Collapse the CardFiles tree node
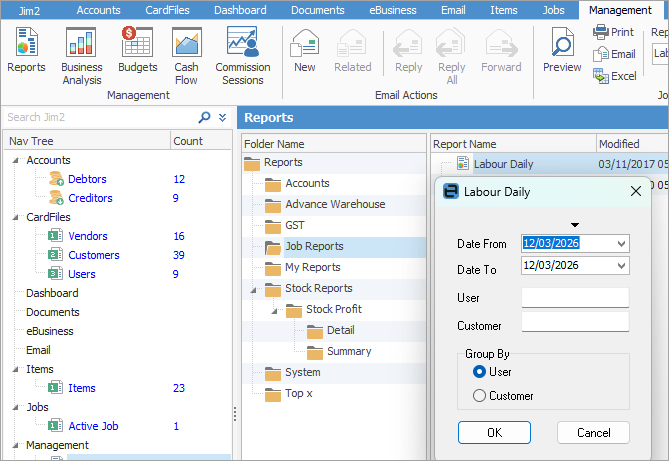Viewport: 669px width, 461px height. (15, 217)
